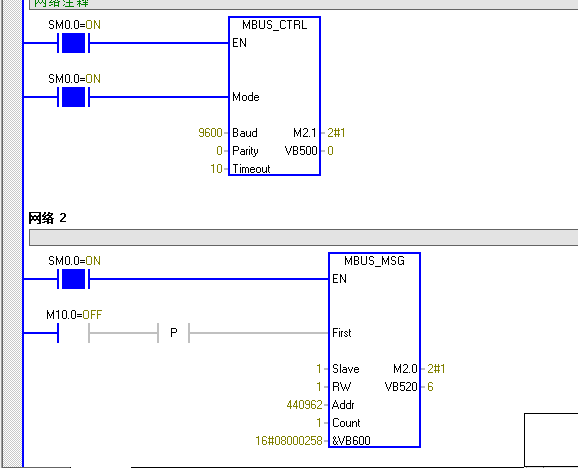Viewport: 578px width, 468px height.
Task: Select the VB500 error output
Action: click(x=301, y=151)
